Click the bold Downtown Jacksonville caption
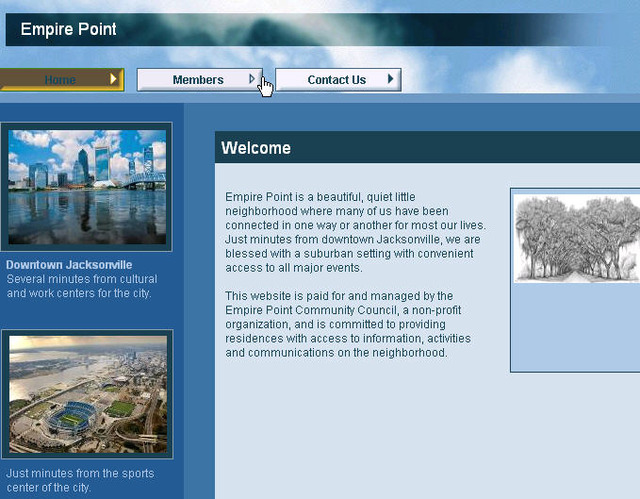Screen dimensions: 640x499 (69, 265)
